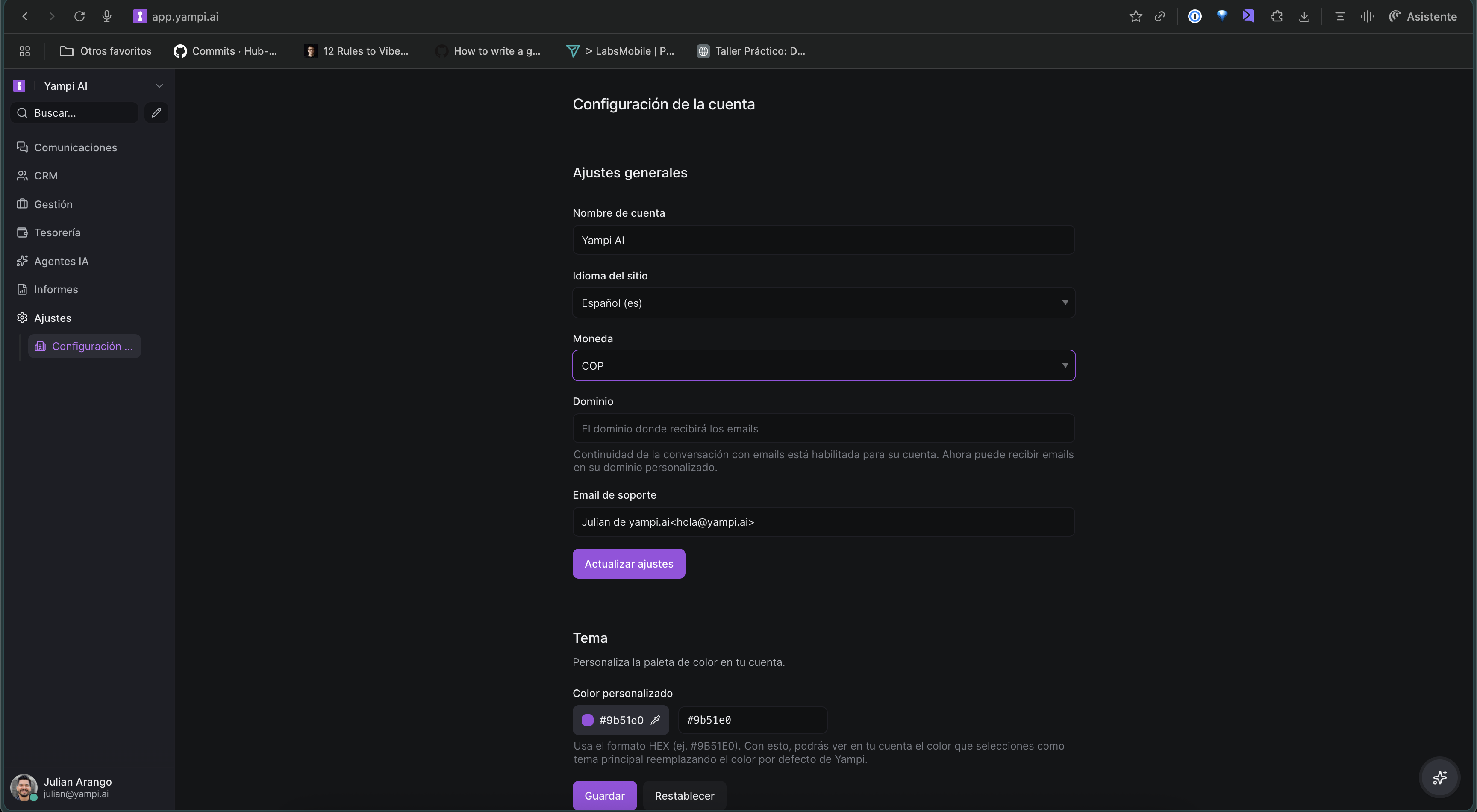The image size is (1477, 812).
Task: Click Restablecer to reset theme color
Action: tap(684, 795)
